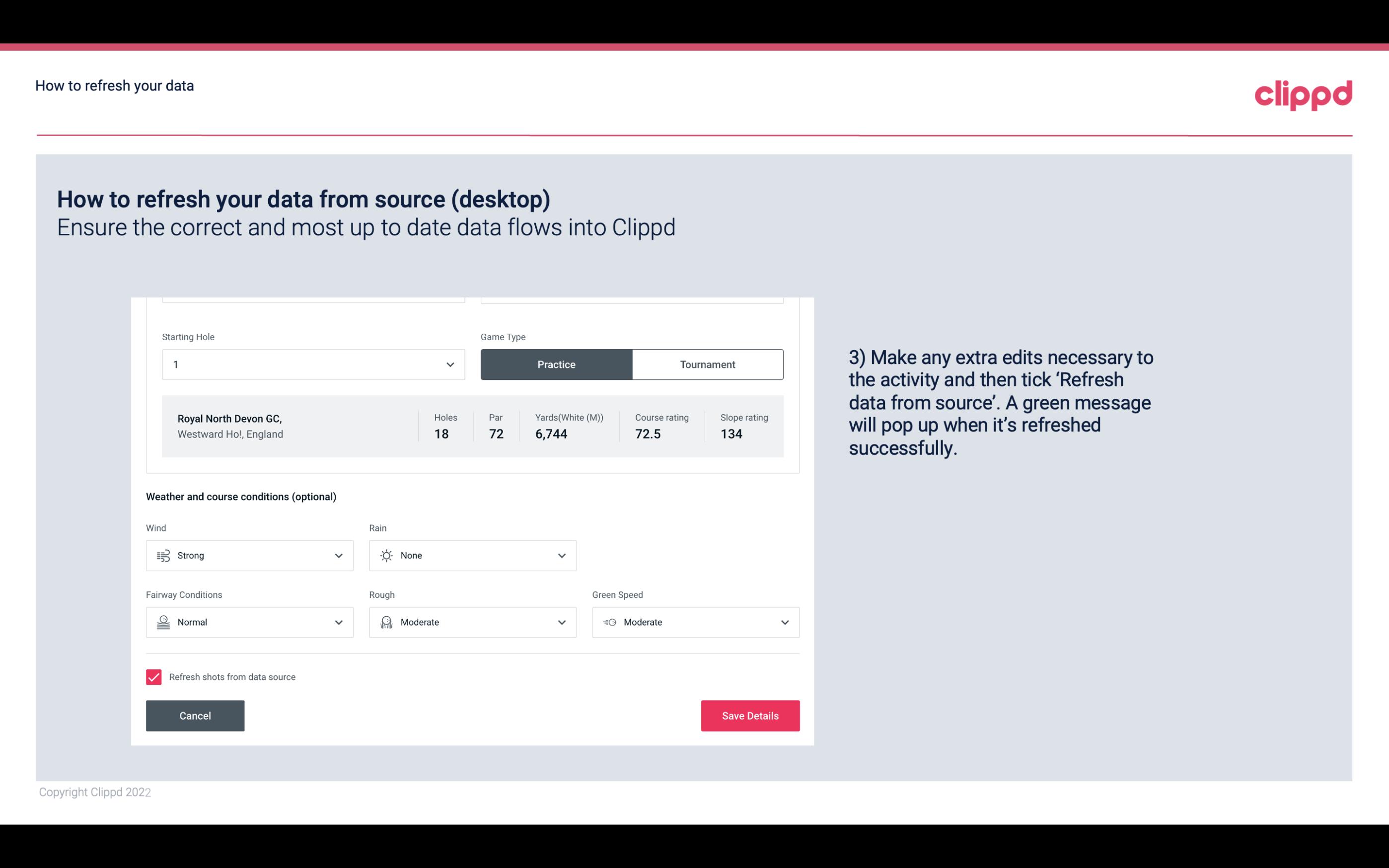Select the Practice game type toggle
Image resolution: width=1389 pixels, height=868 pixels.
point(557,364)
